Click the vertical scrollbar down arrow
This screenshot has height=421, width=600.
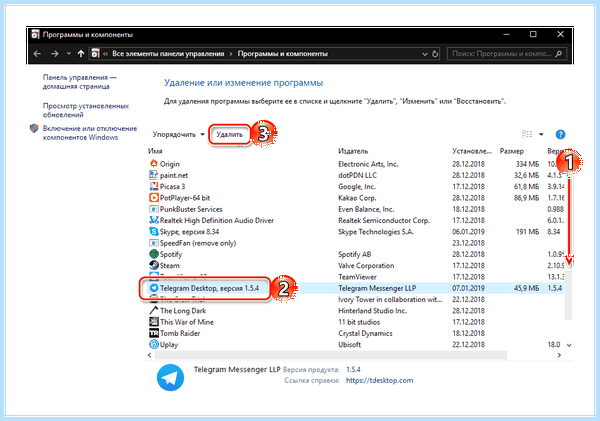point(569,345)
